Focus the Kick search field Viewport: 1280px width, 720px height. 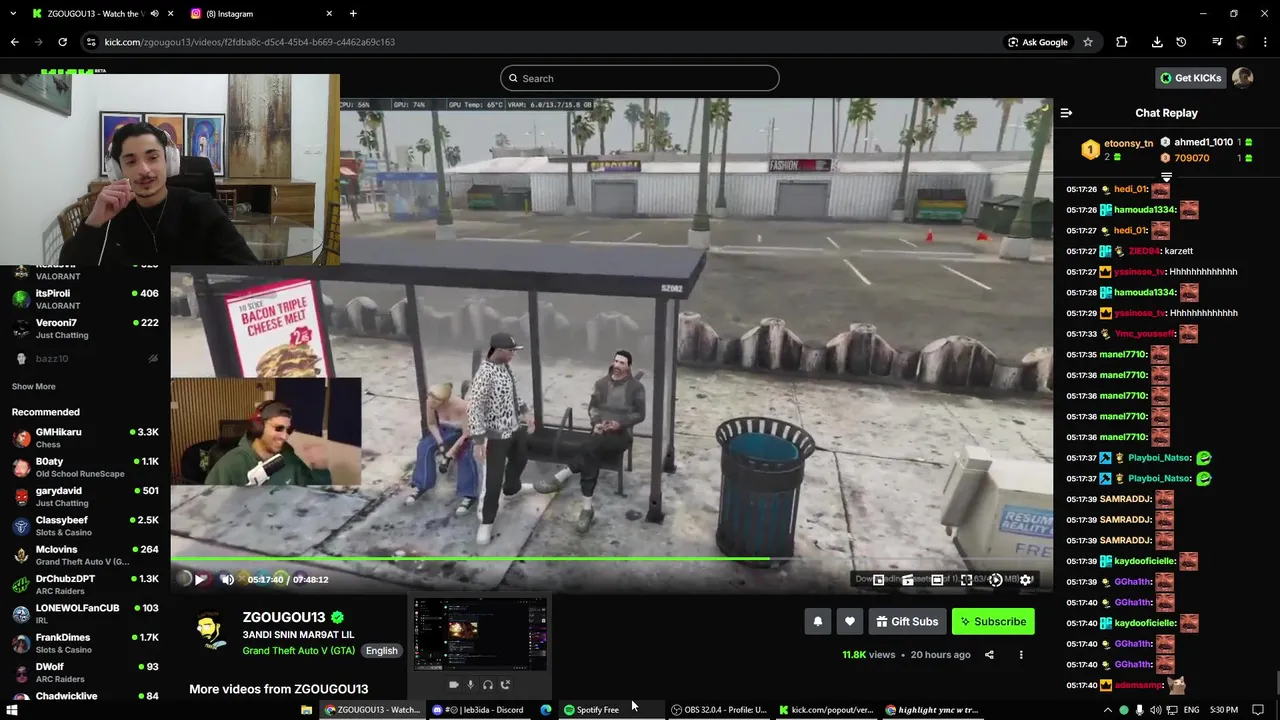pos(640,78)
